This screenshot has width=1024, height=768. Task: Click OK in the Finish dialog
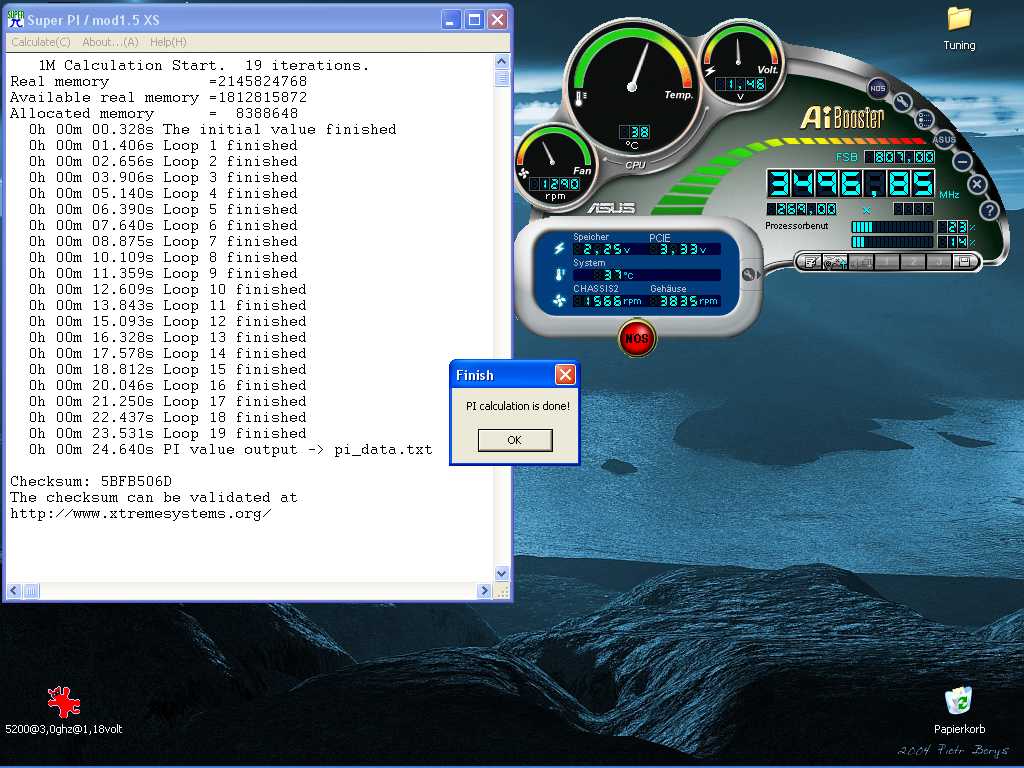point(515,440)
